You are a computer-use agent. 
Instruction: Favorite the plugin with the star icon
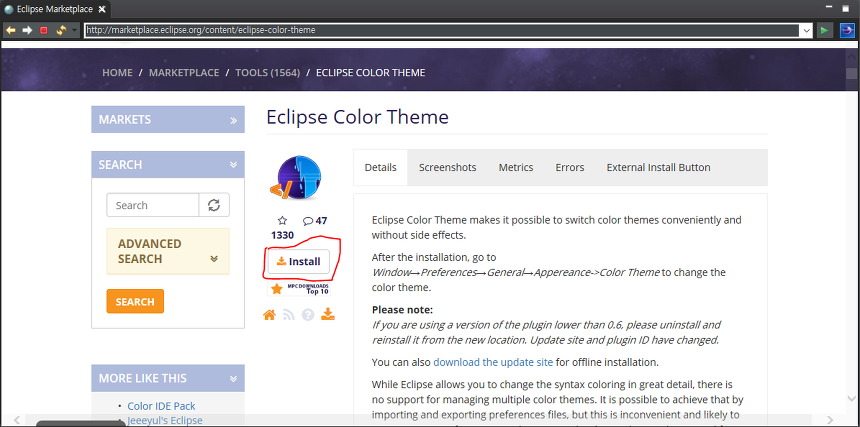282,221
